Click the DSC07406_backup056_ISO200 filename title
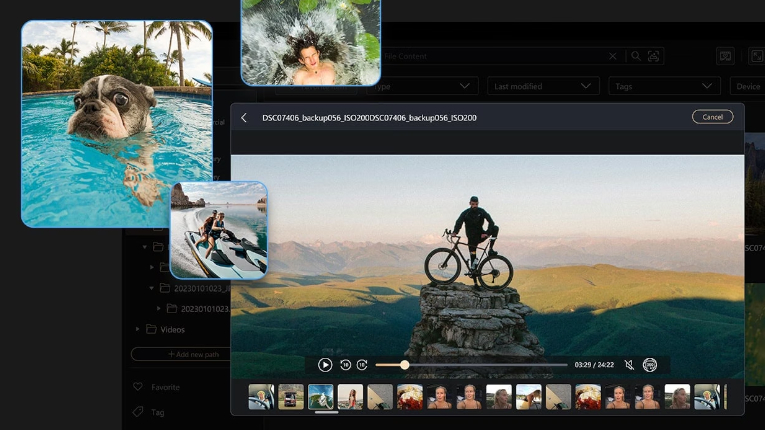This screenshot has height=432, width=768. click(370, 118)
